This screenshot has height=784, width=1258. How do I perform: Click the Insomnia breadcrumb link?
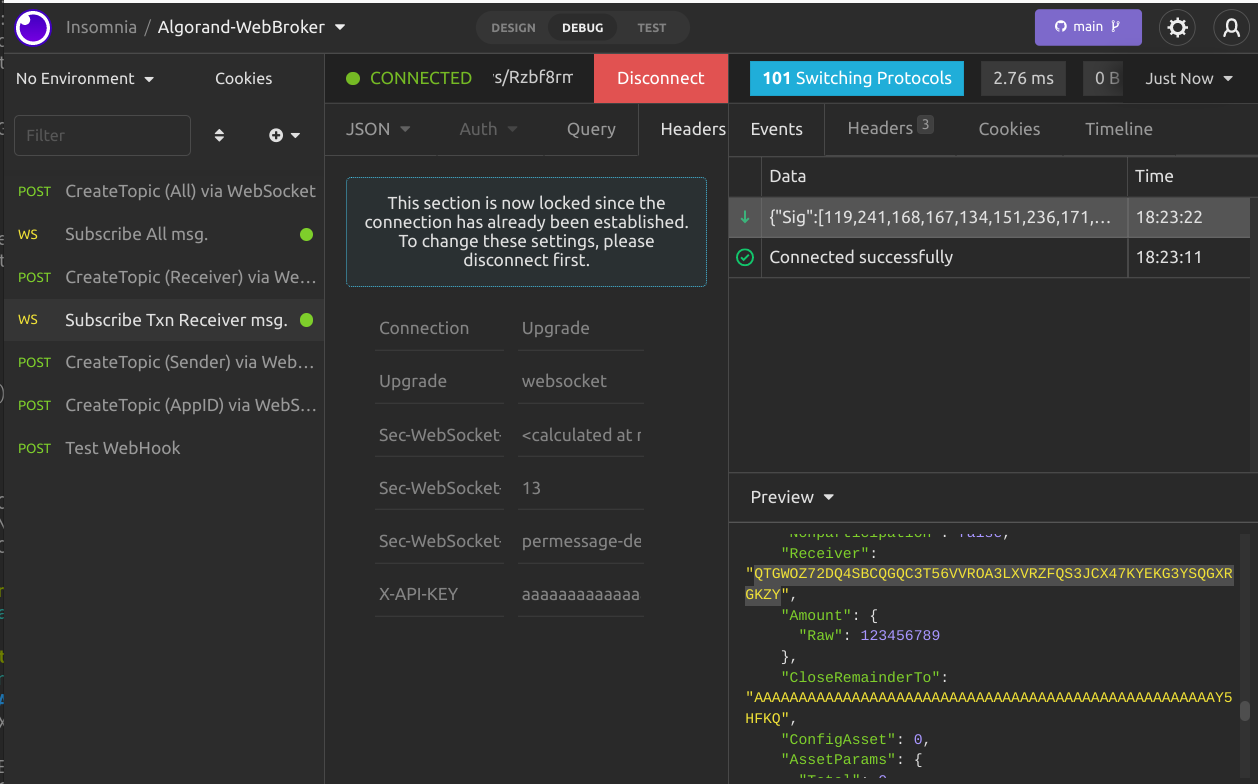[x=101, y=27]
